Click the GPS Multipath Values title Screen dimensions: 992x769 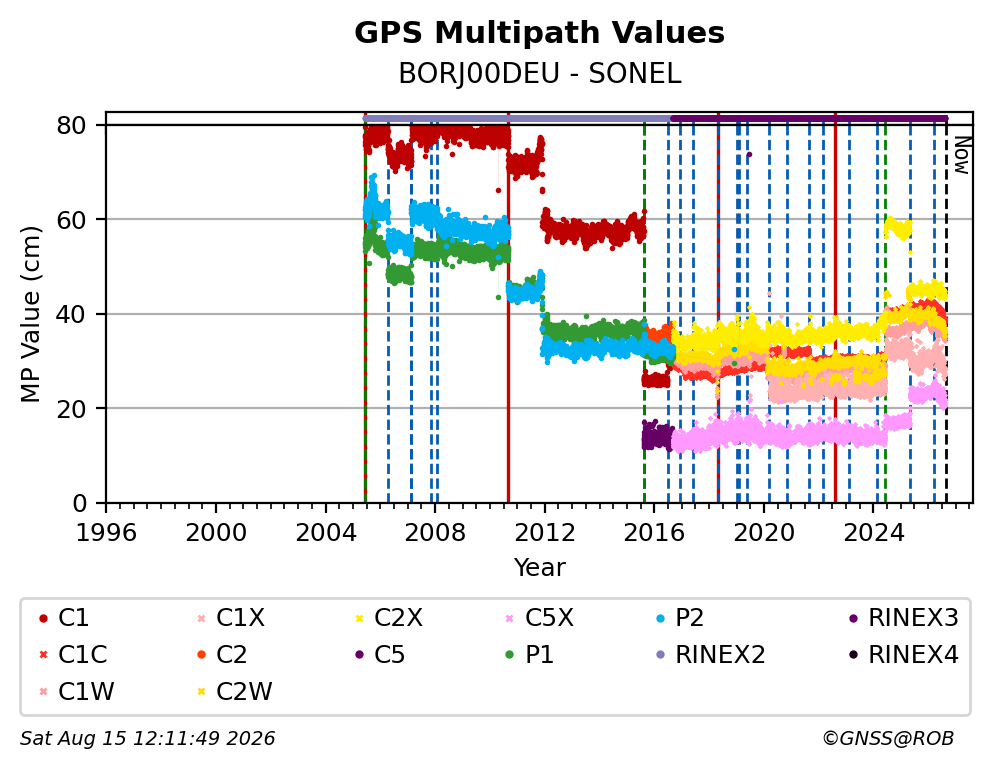pos(539,33)
